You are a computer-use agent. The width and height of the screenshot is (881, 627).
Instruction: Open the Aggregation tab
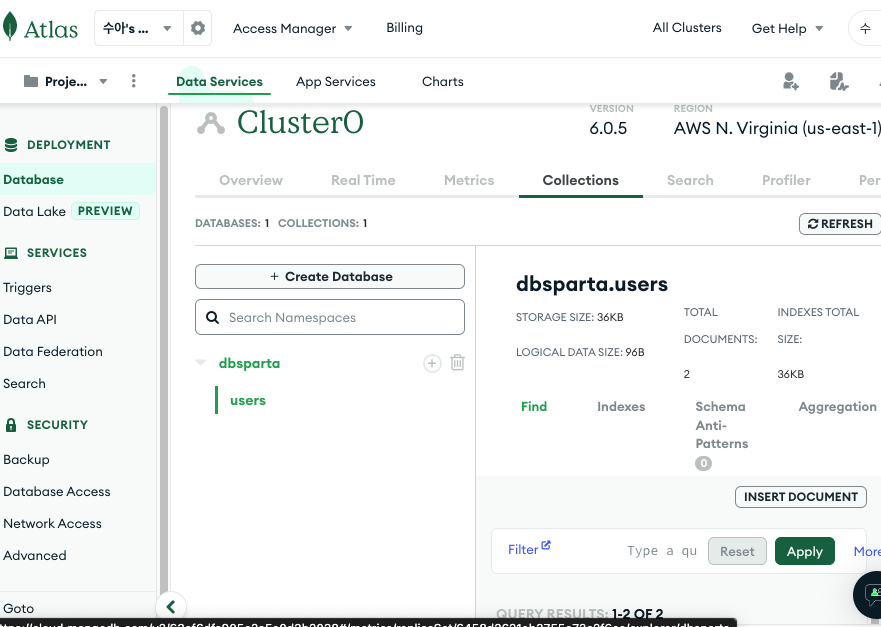coord(837,407)
